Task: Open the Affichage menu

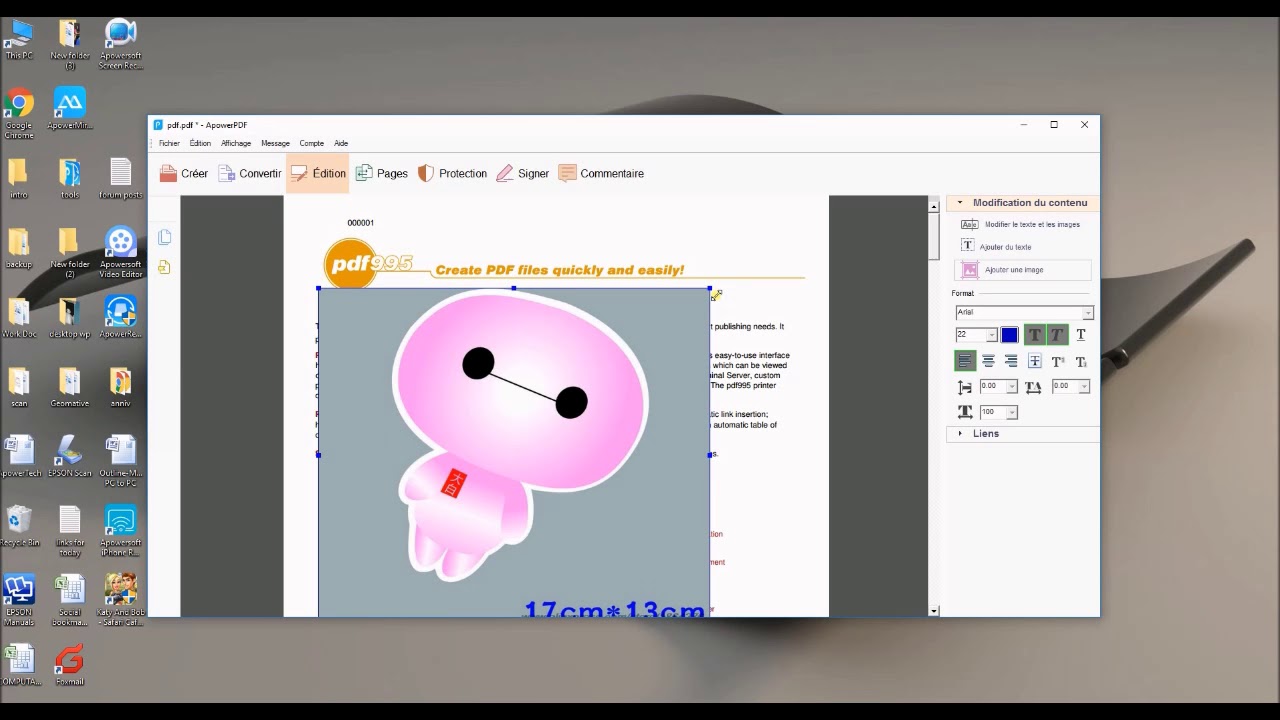Action: (236, 143)
